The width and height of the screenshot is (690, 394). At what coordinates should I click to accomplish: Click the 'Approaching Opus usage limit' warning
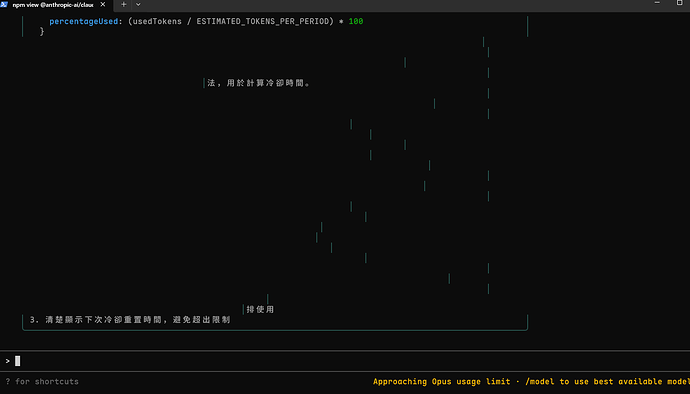(442, 382)
